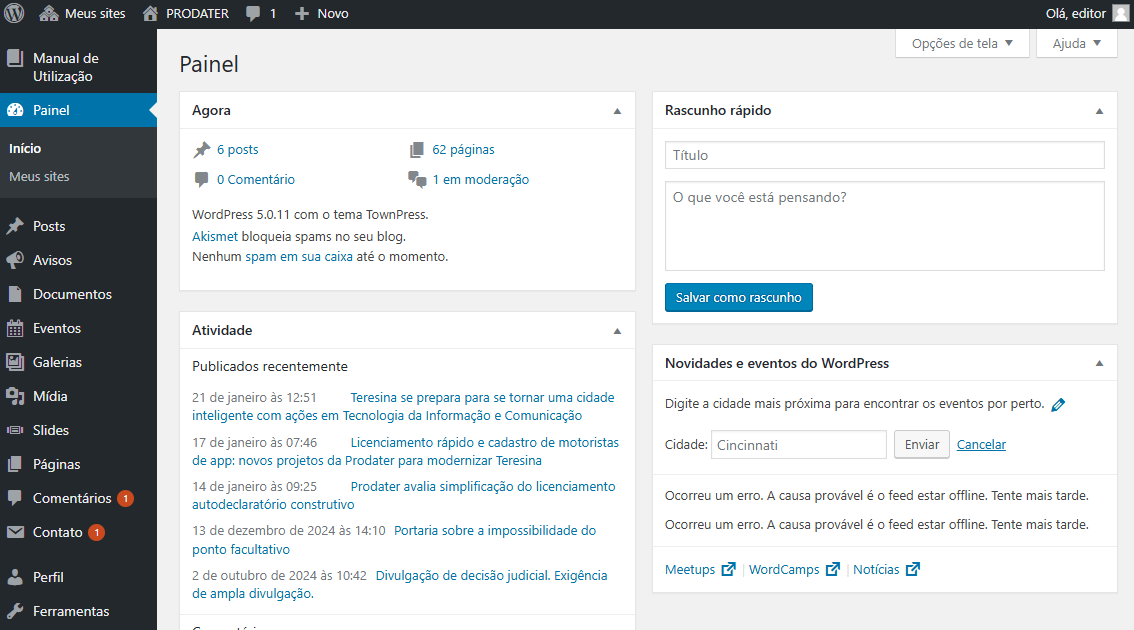Click comment bubble icon beside 0 Comentário
This screenshot has width=1134, height=630.
[x=201, y=179]
